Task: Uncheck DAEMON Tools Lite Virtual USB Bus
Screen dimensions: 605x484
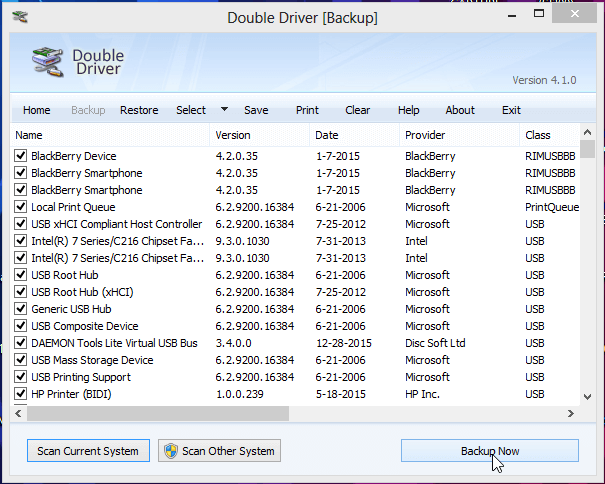Action: coord(20,342)
